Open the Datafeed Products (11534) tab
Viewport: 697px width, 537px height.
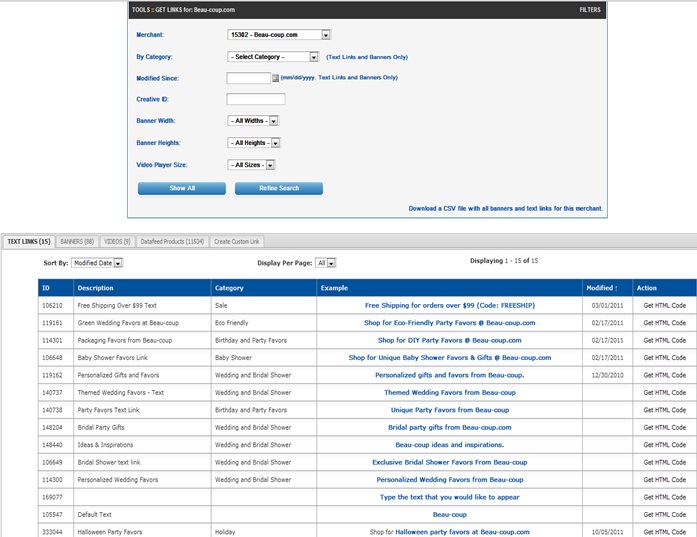click(x=172, y=241)
